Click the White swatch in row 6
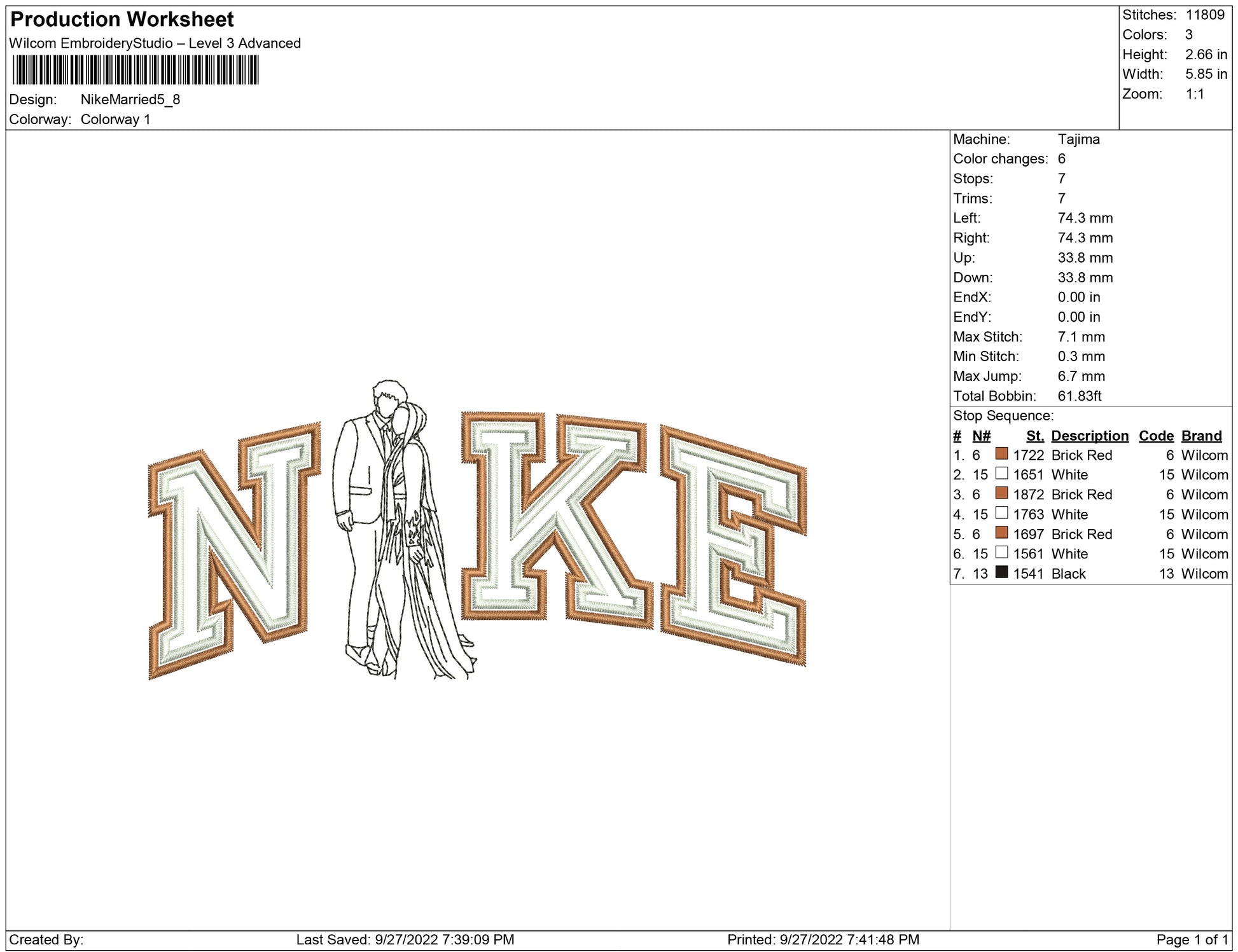Image resolution: width=1238 pixels, height=952 pixels. [1001, 552]
